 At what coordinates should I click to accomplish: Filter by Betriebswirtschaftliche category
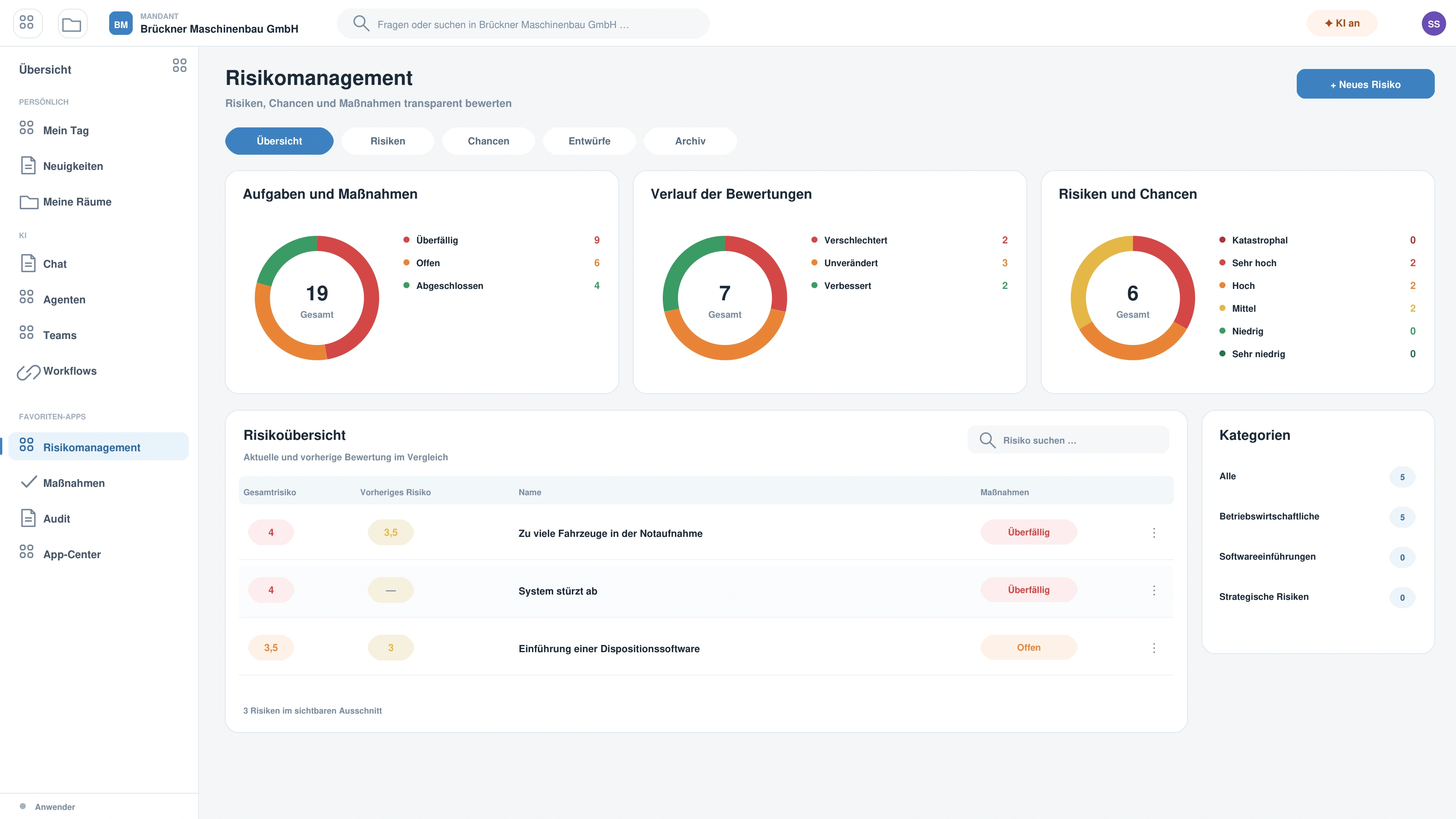1318,517
